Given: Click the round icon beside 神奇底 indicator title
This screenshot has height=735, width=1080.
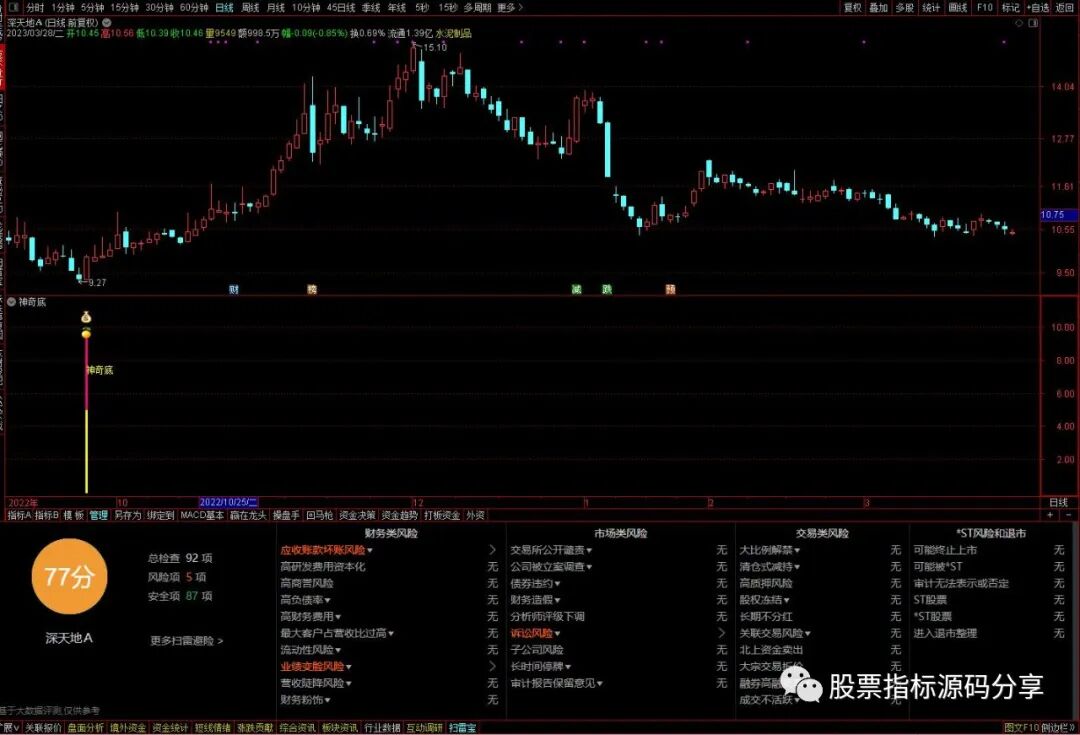Looking at the screenshot, I should pyautogui.click(x=12, y=302).
